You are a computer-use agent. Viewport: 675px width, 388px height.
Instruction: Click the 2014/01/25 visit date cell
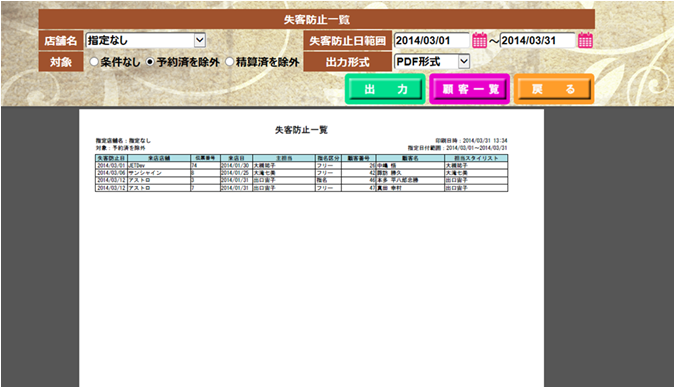tap(236, 173)
